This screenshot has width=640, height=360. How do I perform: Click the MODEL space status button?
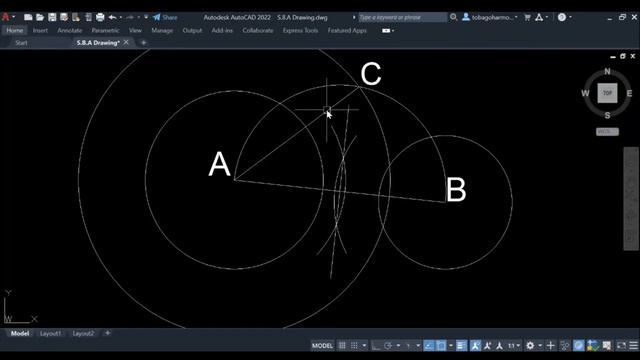[322, 346]
